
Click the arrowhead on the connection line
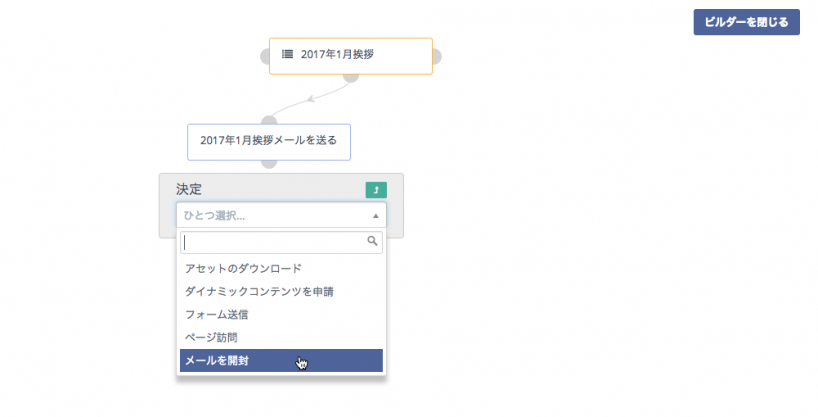click(x=311, y=98)
